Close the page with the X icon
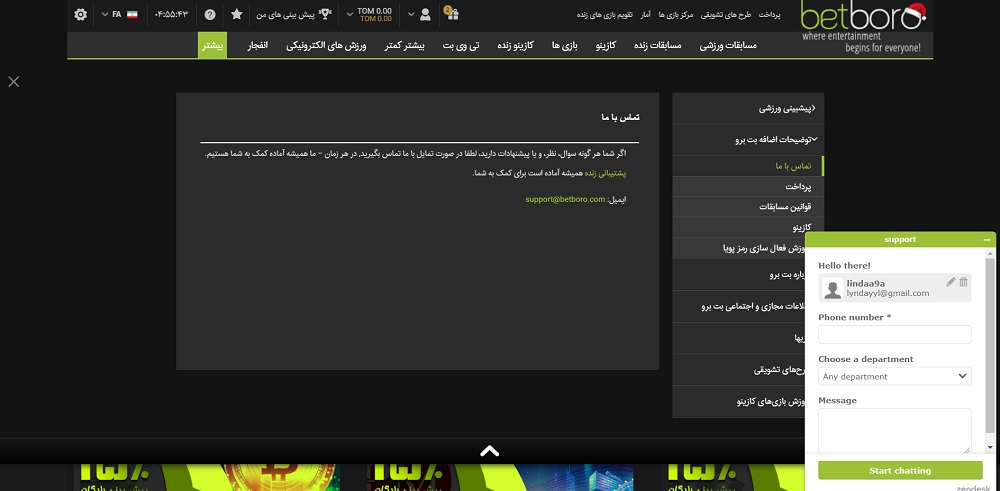1000x491 pixels. click(x=13, y=82)
